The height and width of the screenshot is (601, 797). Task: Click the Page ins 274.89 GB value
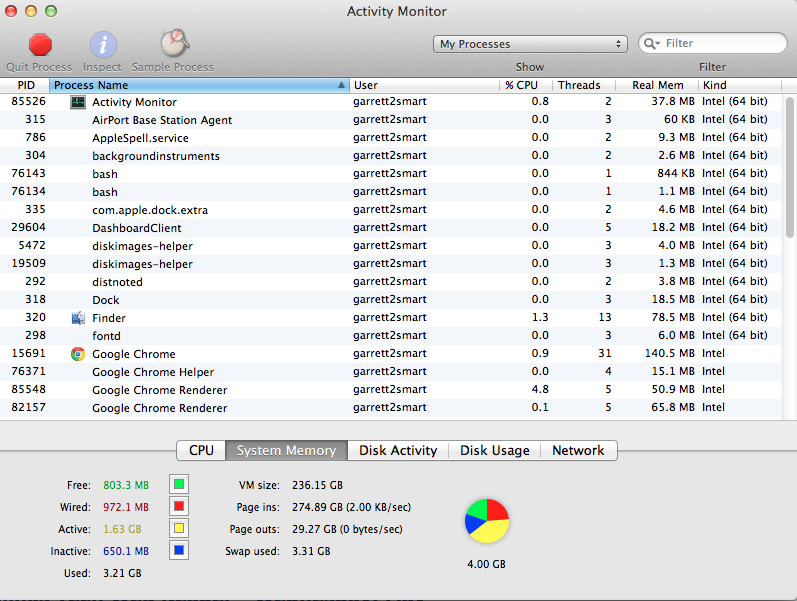tap(351, 507)
